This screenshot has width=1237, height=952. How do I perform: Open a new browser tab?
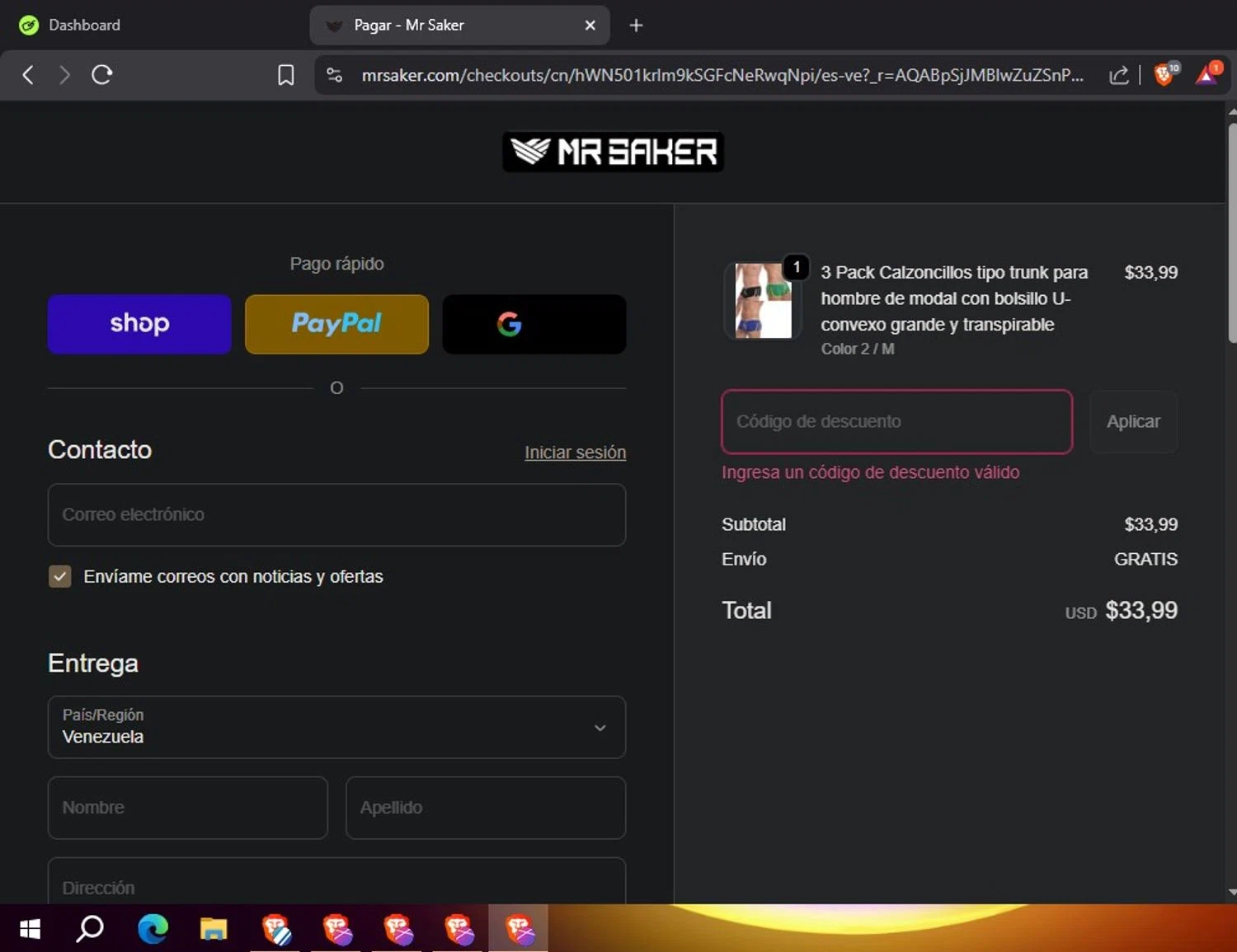[x=636, y=26]
